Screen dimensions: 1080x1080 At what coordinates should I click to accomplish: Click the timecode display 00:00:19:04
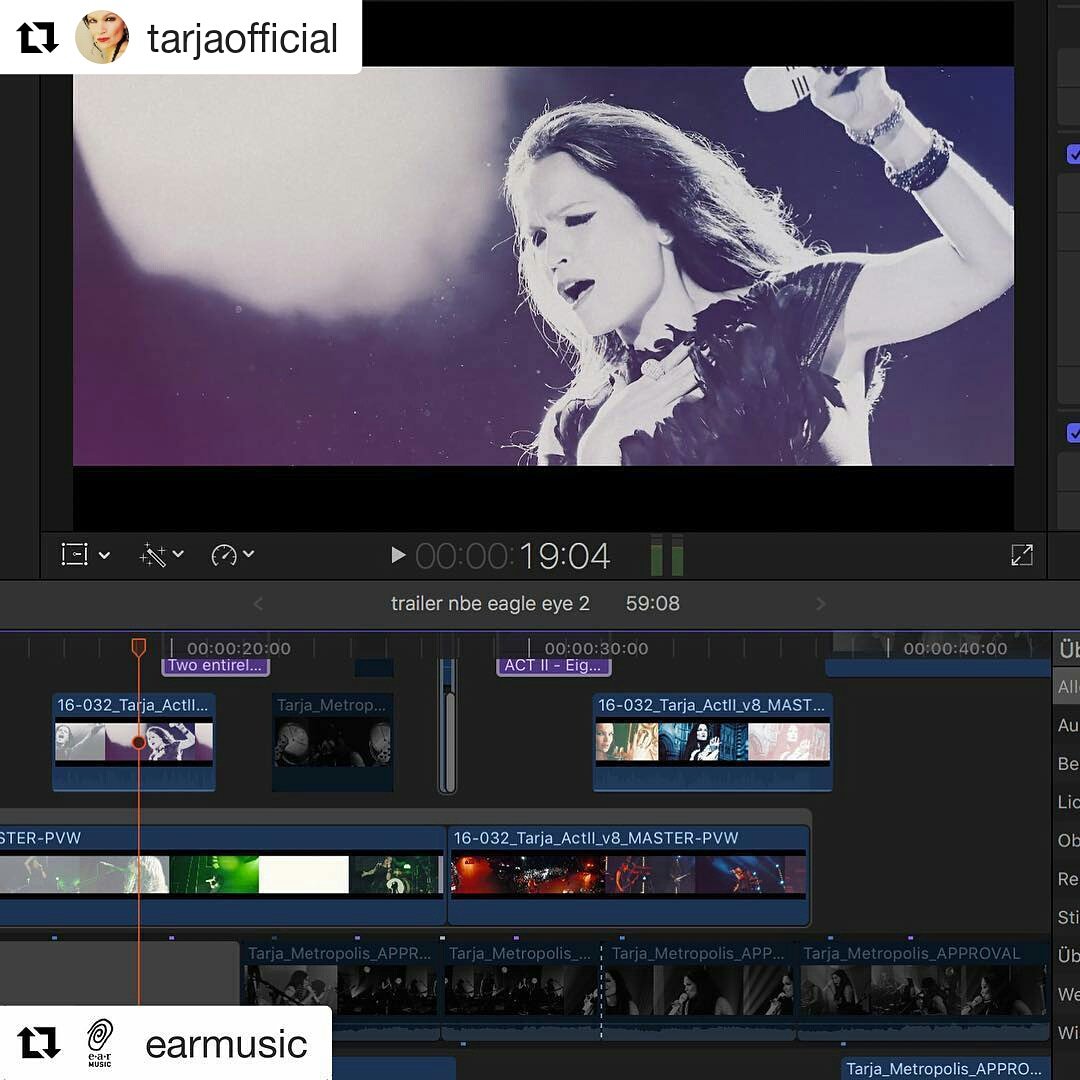[x=513, y=557]
